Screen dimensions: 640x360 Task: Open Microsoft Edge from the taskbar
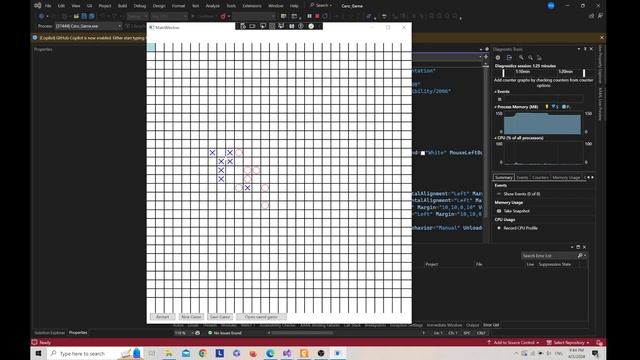click(270, 353)
